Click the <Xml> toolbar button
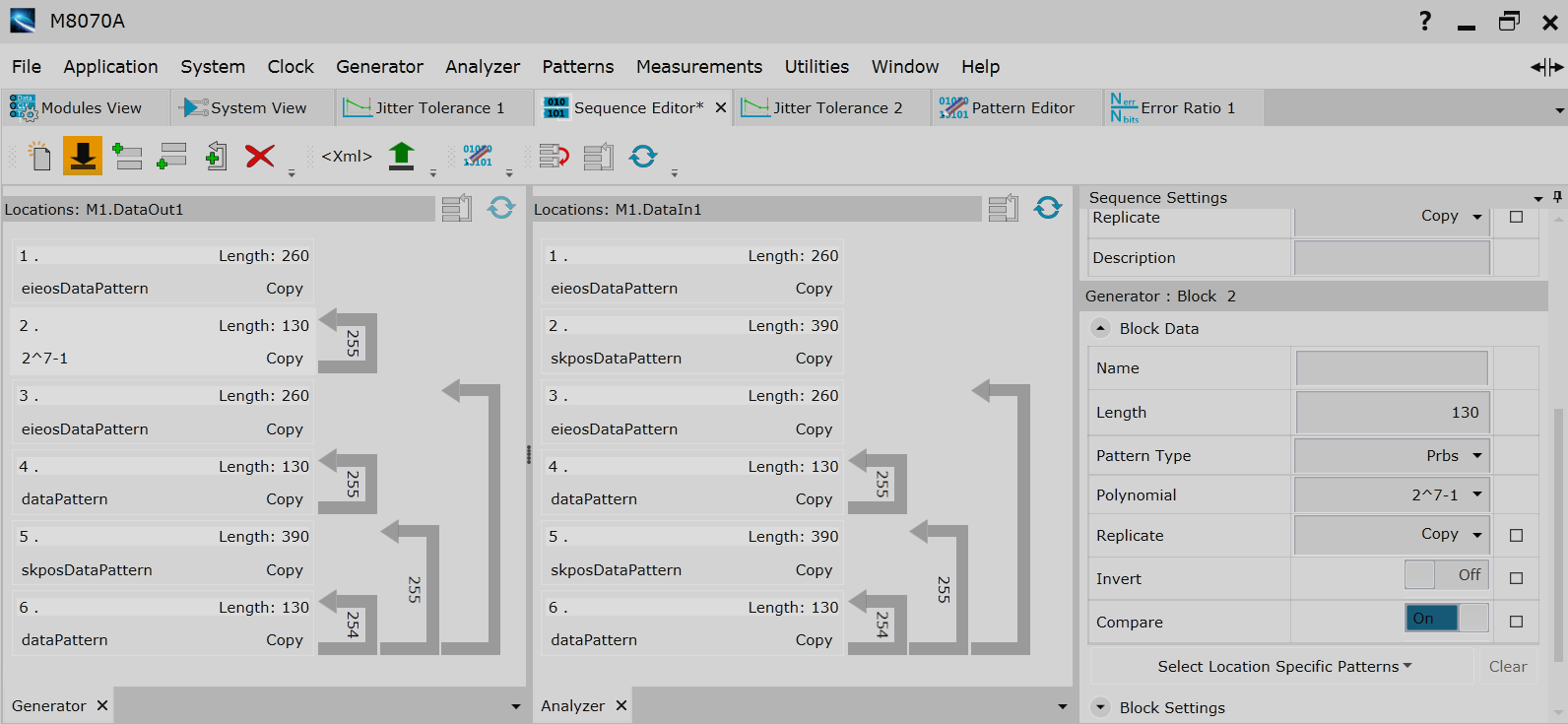The image size is (1568, 724). 347,156
